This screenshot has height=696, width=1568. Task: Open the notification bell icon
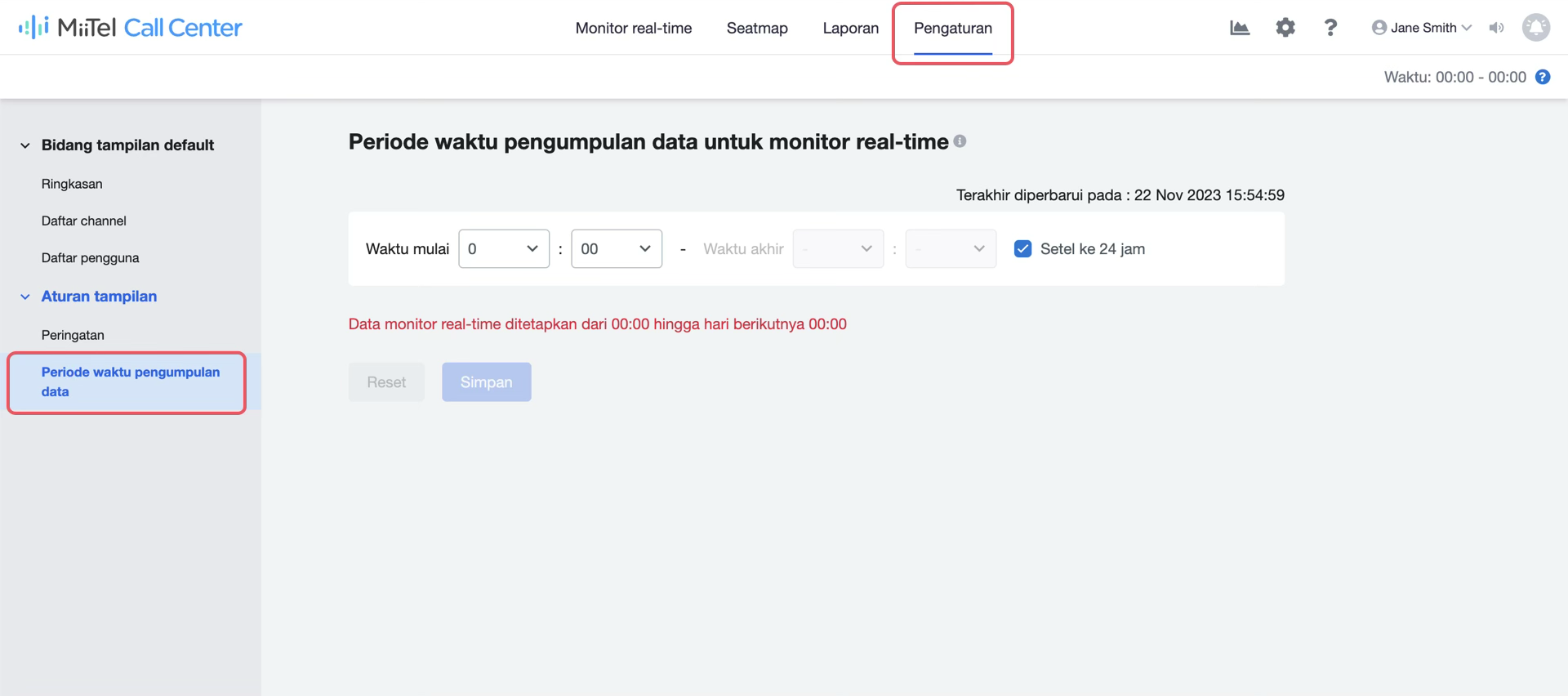pos(1536,27)
